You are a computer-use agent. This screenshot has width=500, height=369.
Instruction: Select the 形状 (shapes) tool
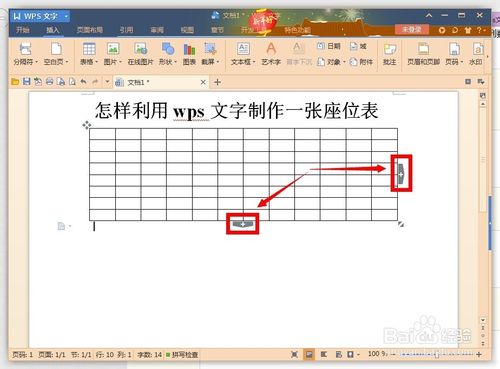(x=168, y=53)
